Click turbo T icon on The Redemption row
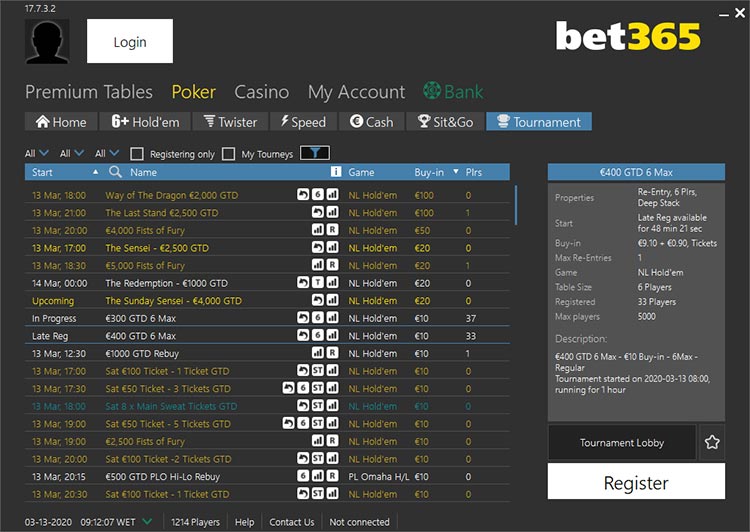Image resolution: width=750 pixels, height=532 pixels. (318, 283)
